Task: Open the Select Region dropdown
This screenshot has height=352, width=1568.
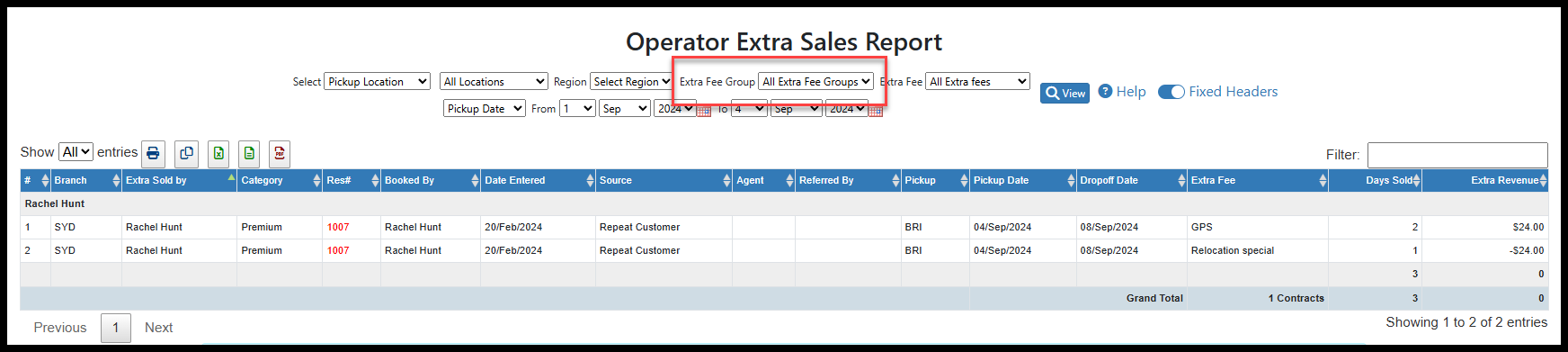Action: (631, 82)
